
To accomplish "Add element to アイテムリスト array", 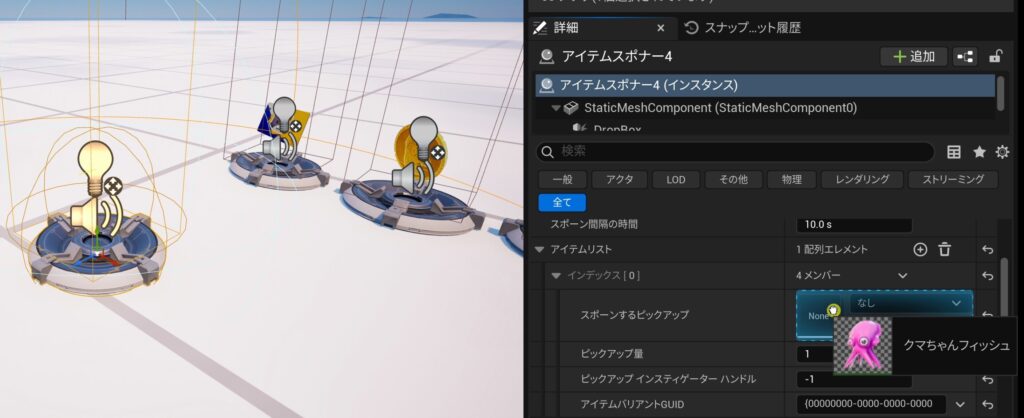I will click(920, 249).
